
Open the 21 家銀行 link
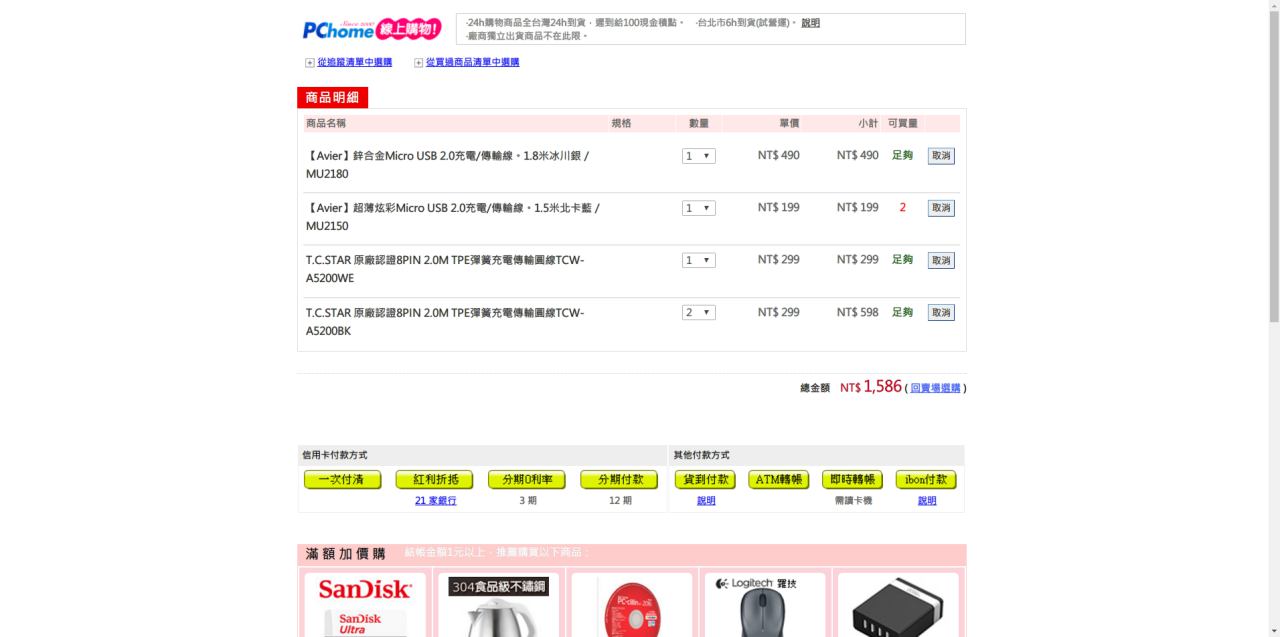(435, 501)
